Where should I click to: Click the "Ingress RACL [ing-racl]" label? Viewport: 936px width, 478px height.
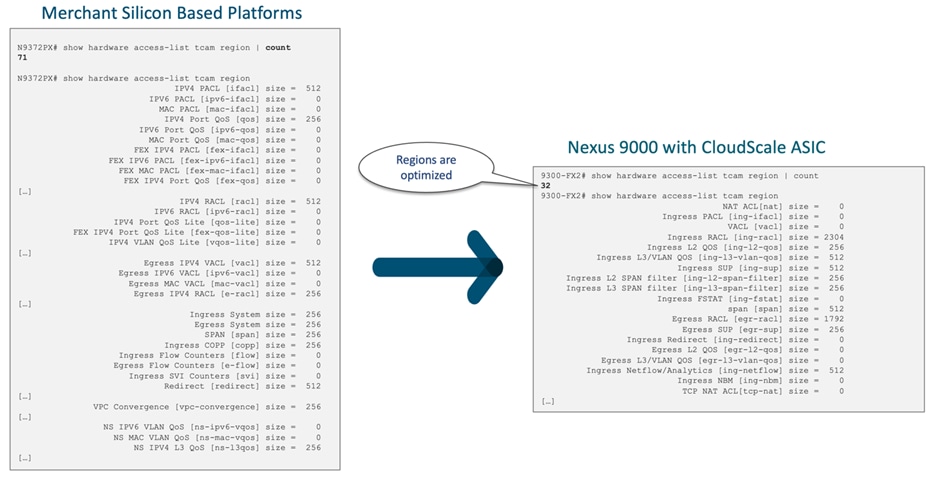[x=725, y=237]
